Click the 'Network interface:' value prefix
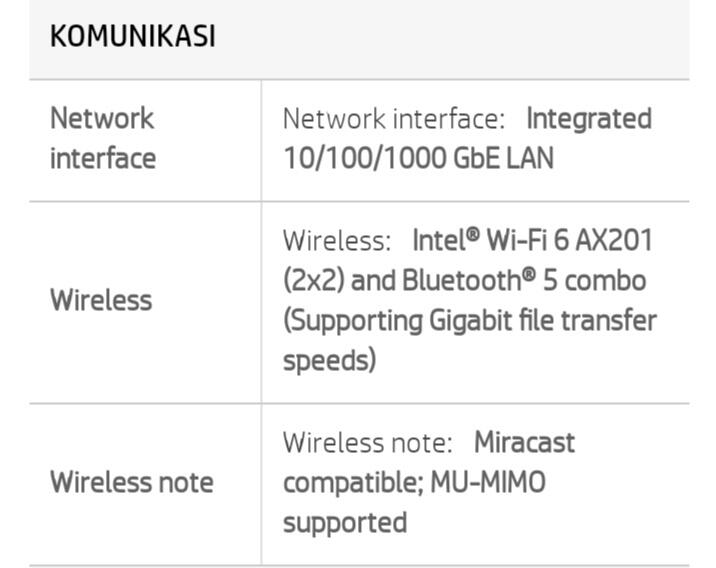This screenshot has height=568, width=716. (x=394, y=119)
